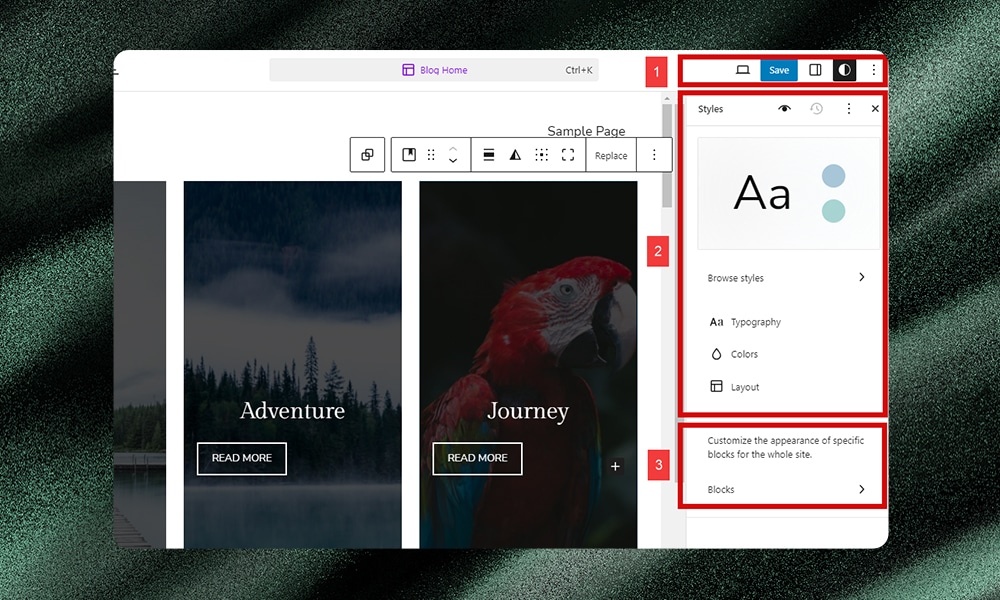Open alignment options in the block toolbar
Screen dimensions: 1000x600
click(490, 155)
